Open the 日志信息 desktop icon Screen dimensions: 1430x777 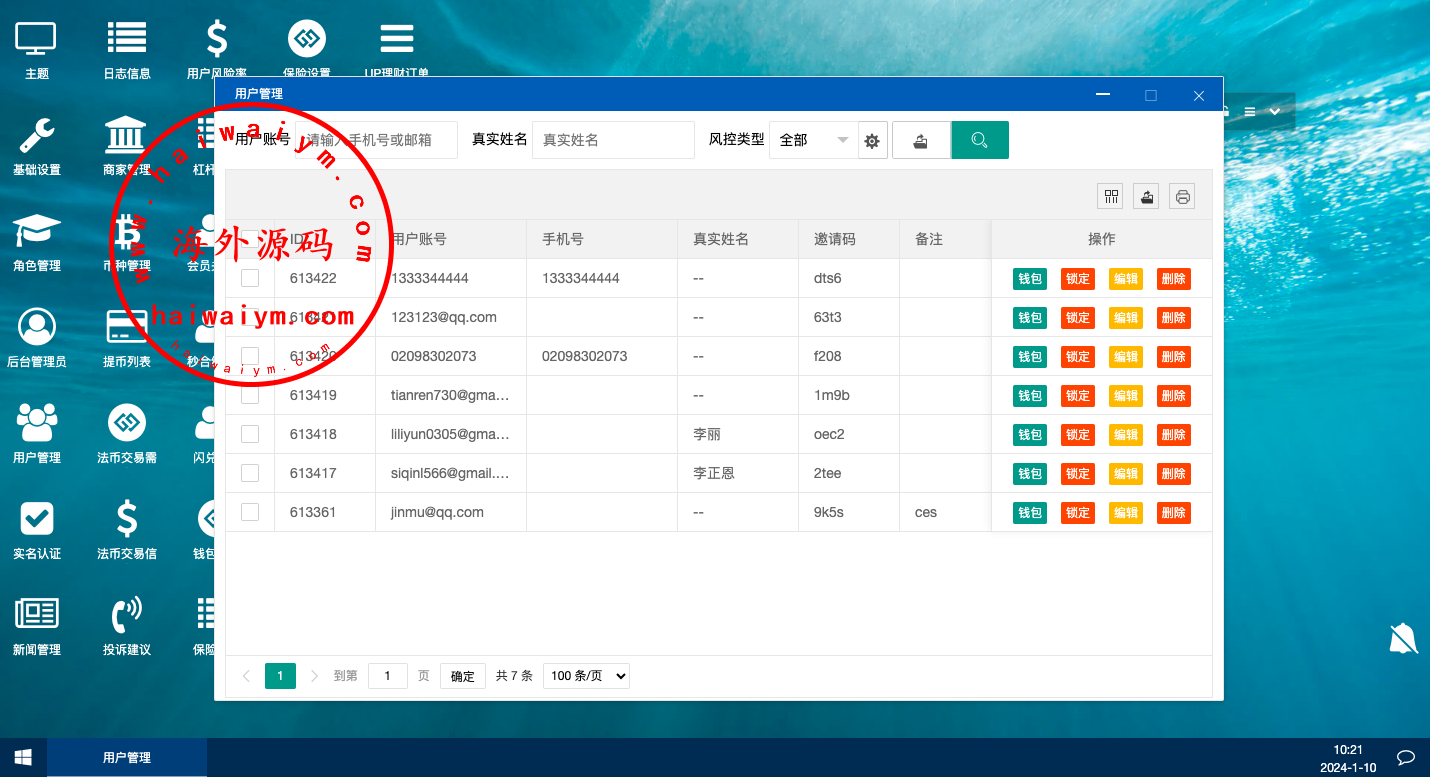(127, 40)
